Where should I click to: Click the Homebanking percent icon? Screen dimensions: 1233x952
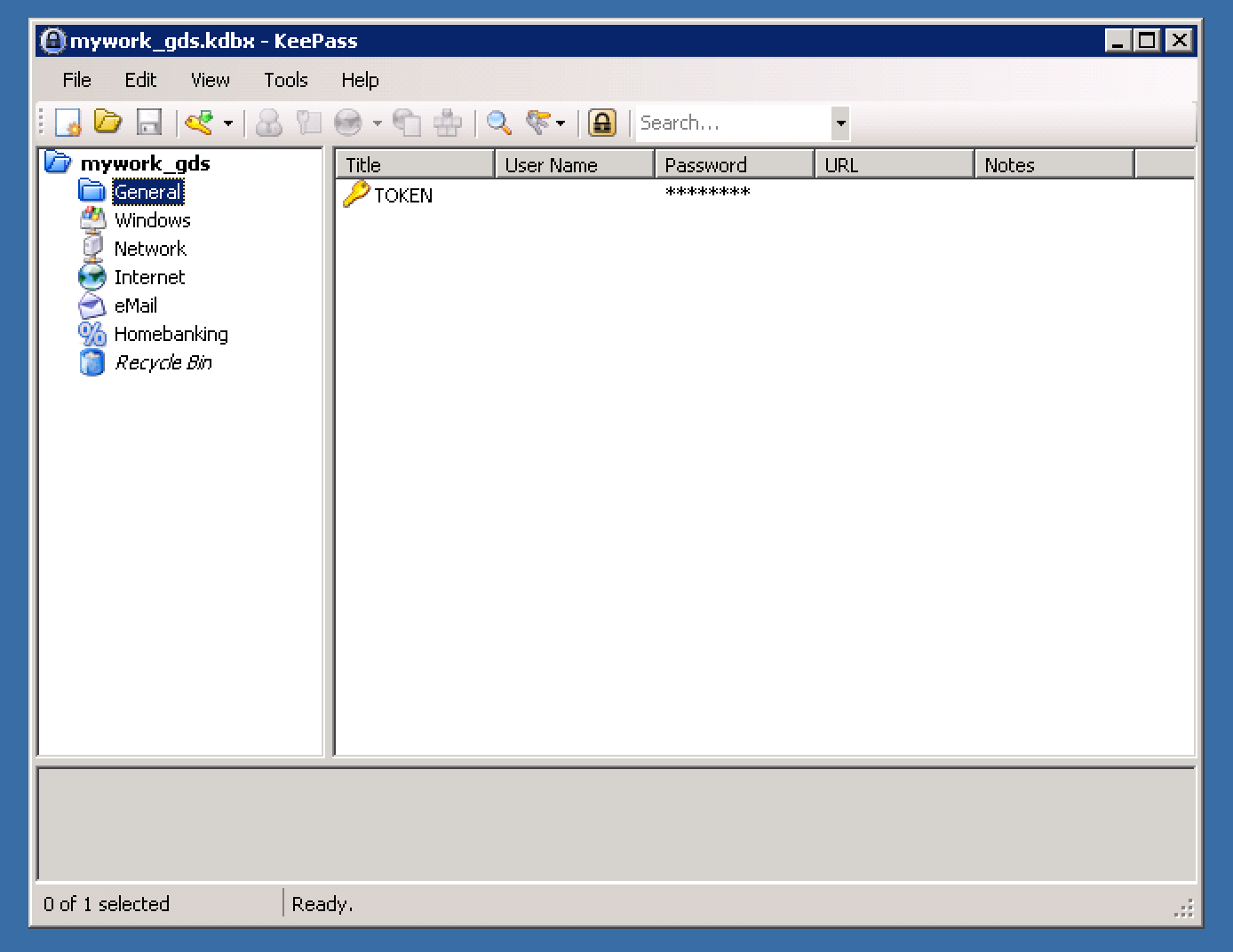click(92, 334)
